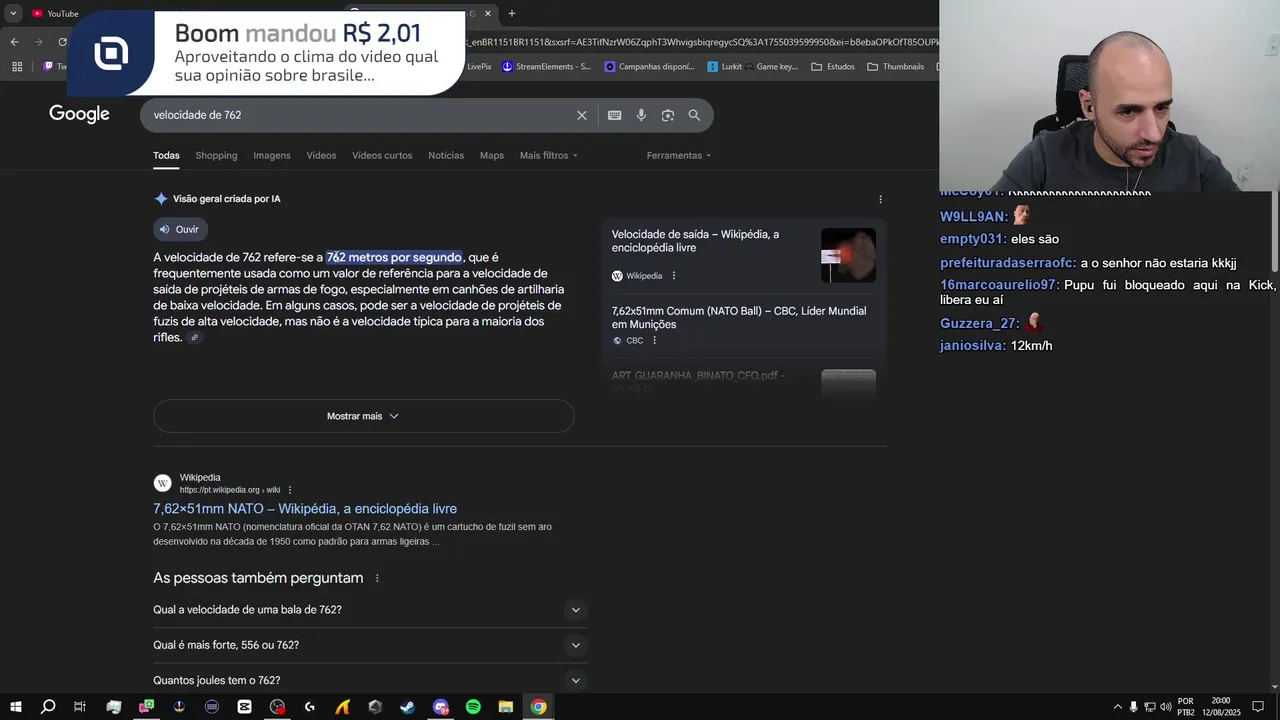Open the on-screen keyboard input tool
Image resolution: width=1280 pixels, height=720 pixels.
pos(615,115)
